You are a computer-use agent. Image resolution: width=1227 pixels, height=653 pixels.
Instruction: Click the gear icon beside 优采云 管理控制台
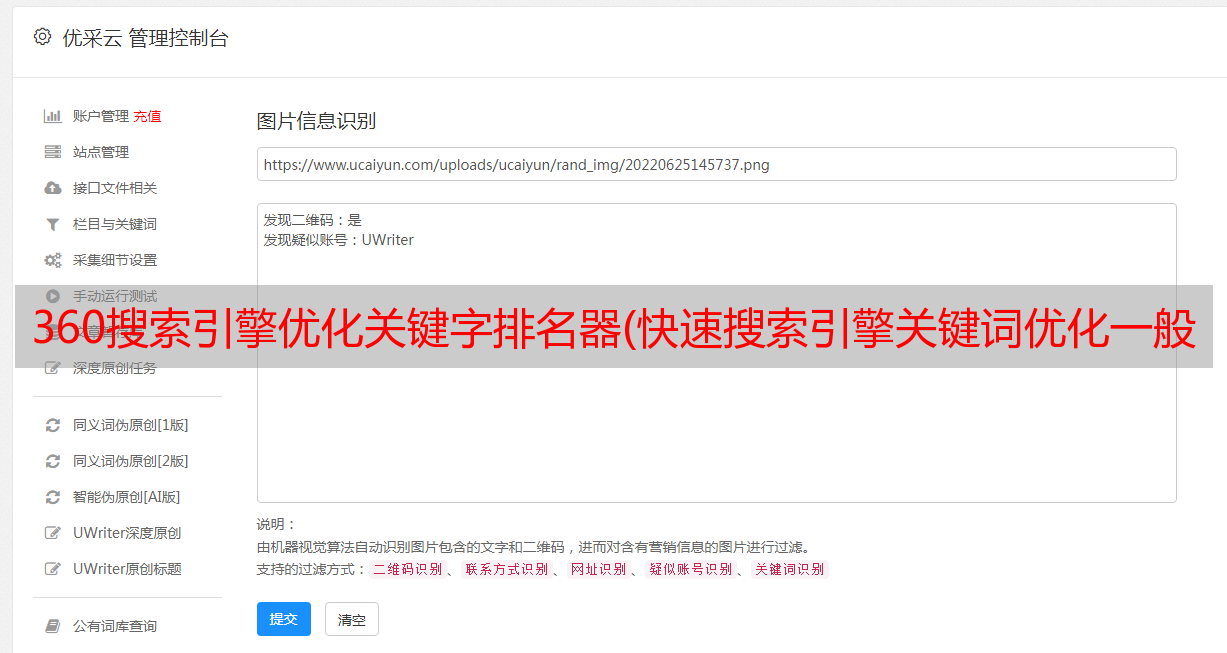[42, 37]
